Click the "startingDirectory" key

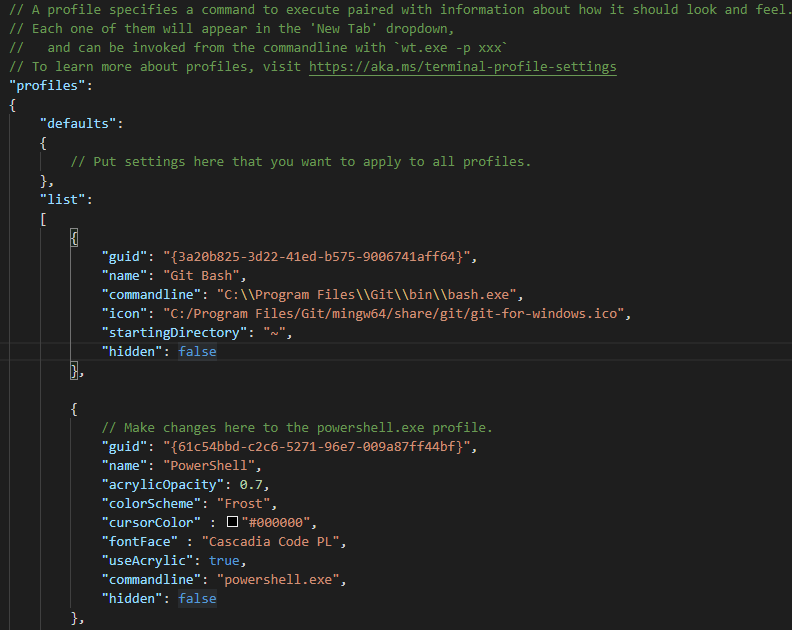[x=174, y=333]
